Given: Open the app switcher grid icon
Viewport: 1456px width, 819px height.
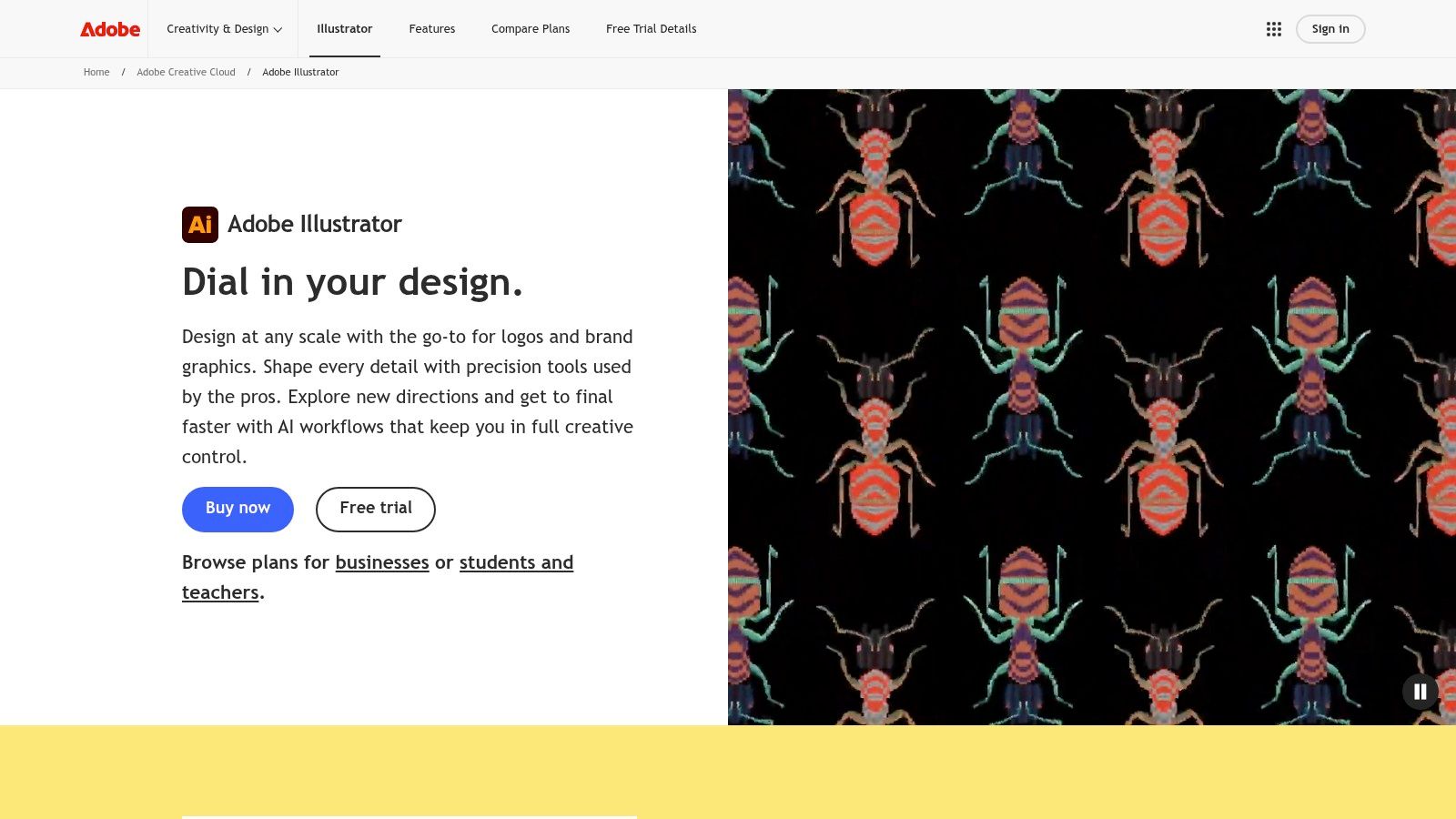Looking at the screenshot, I should pyautogui.click(x=1273, y=29).
